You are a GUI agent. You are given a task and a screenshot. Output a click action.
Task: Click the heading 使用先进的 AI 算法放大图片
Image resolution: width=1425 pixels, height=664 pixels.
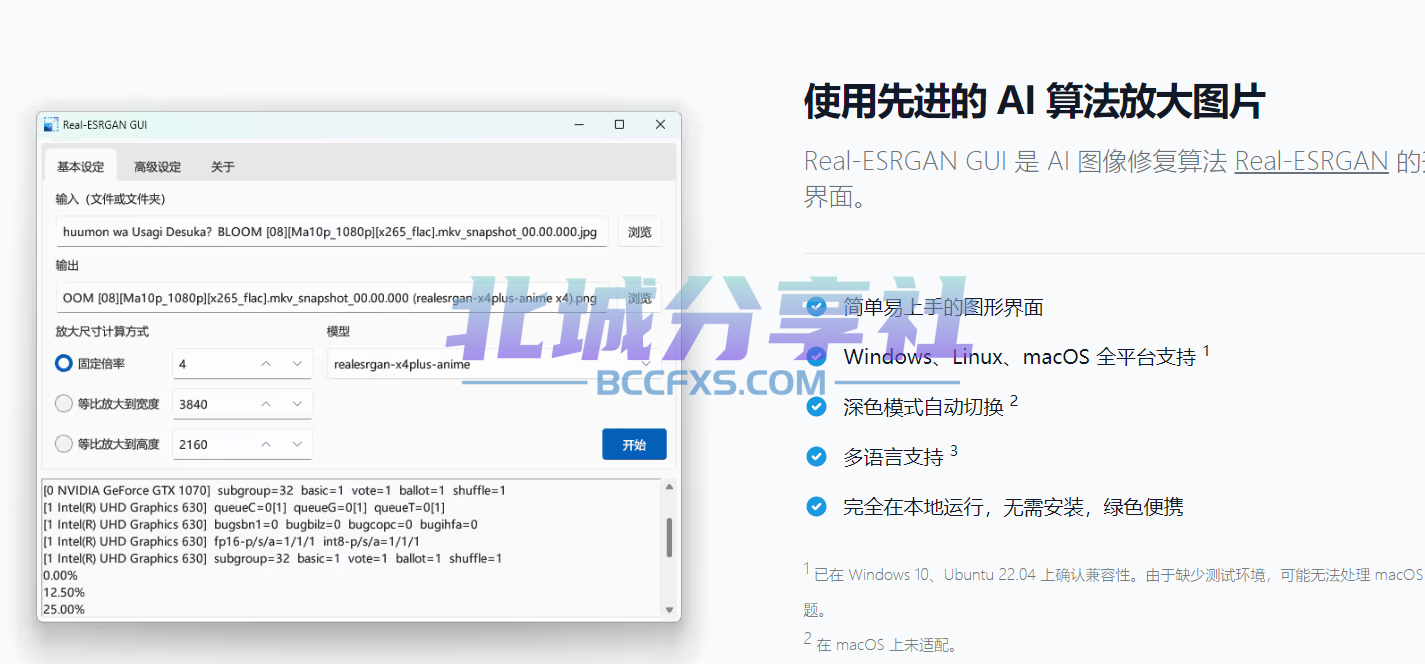1035,102
